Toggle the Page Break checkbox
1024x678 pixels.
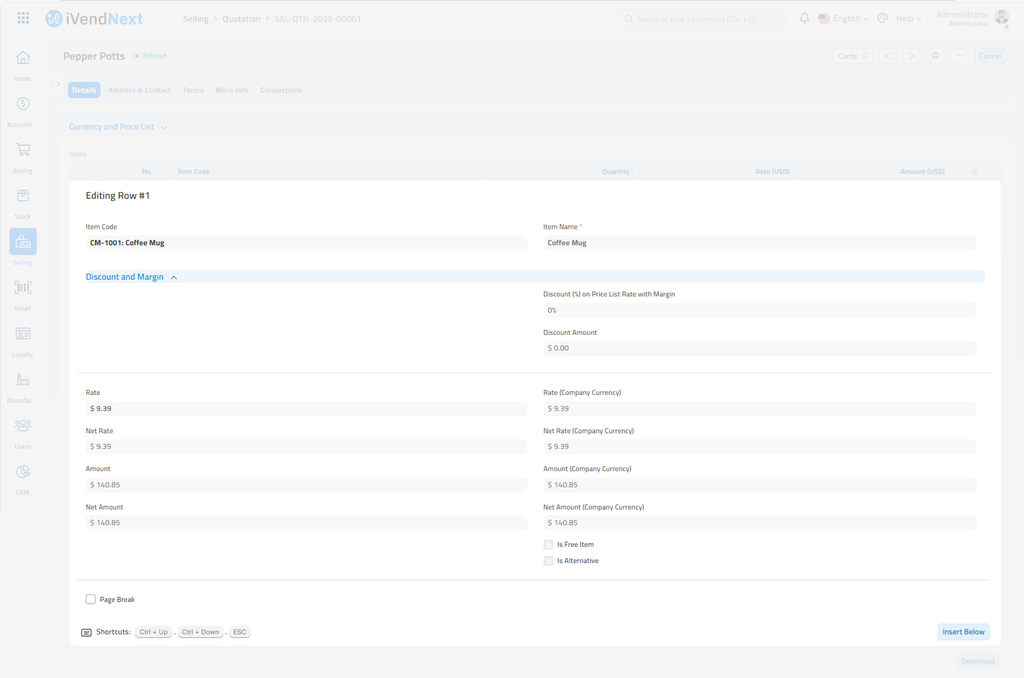(x=91, y=600)
